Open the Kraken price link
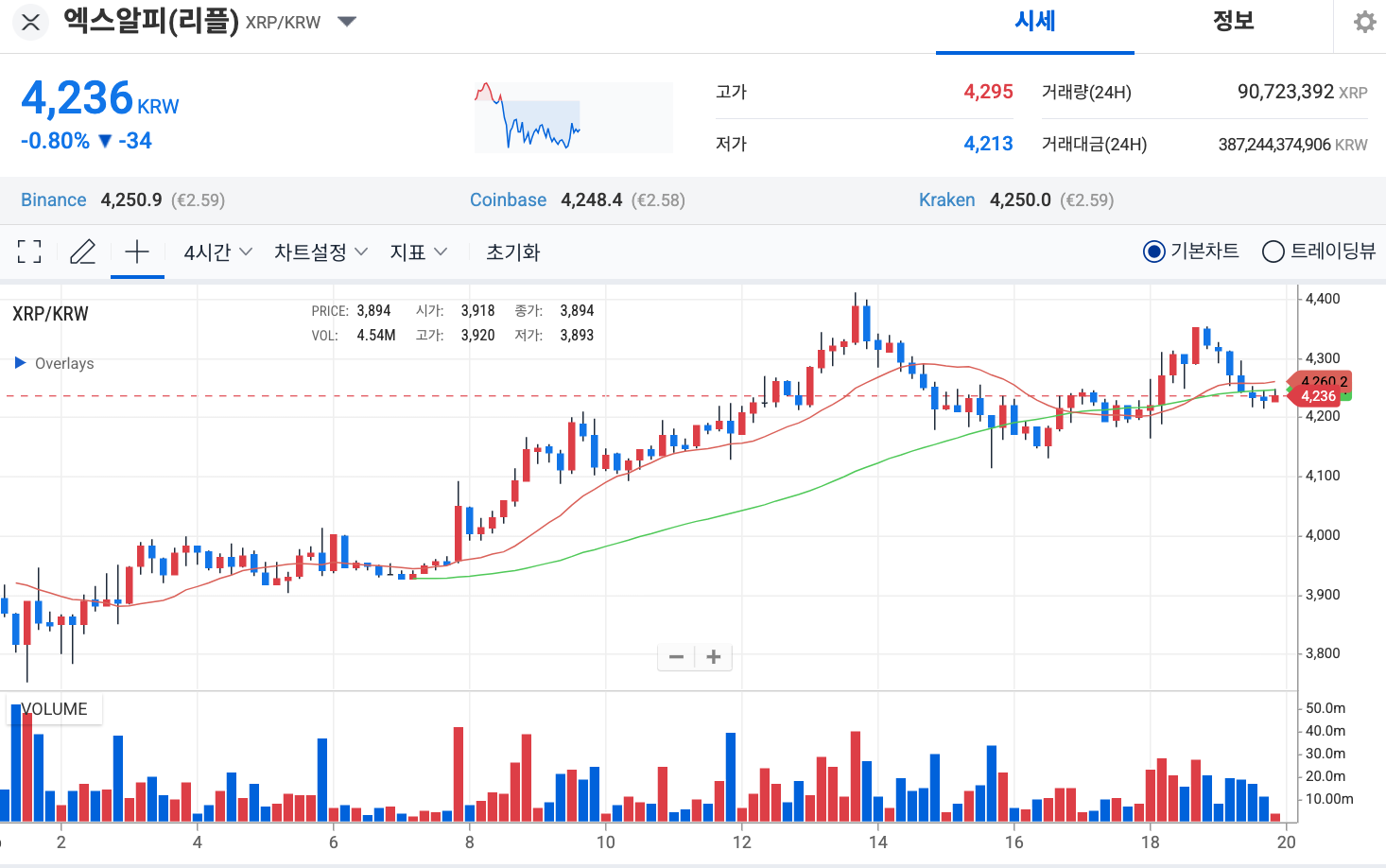1386x868 pixels. point(946,200)
